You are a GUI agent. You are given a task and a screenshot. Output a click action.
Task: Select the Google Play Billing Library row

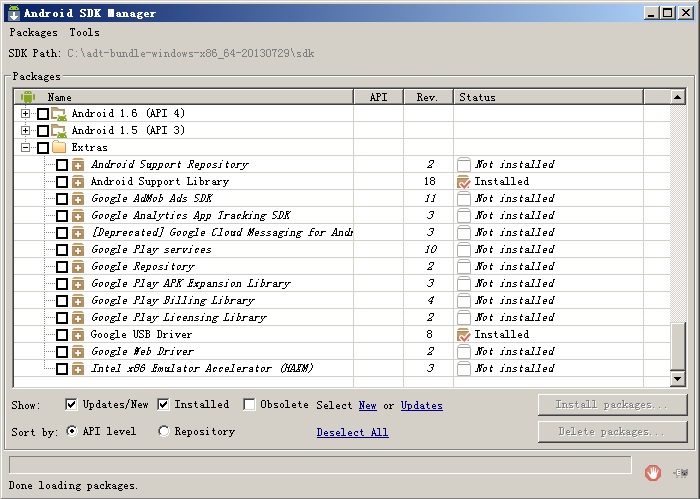[342, 300]
